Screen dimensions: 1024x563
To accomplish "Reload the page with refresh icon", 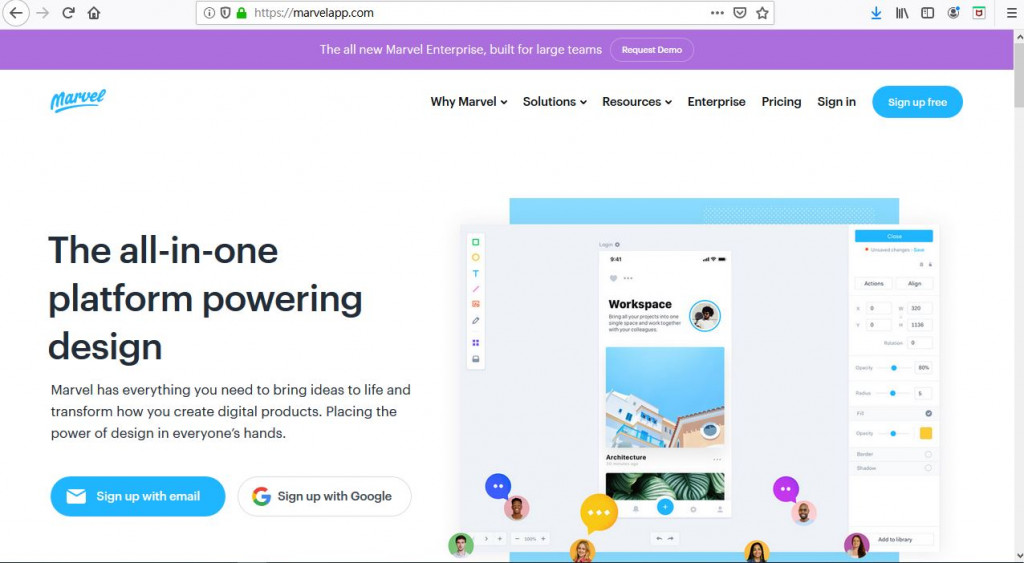I will coord(69,13).
